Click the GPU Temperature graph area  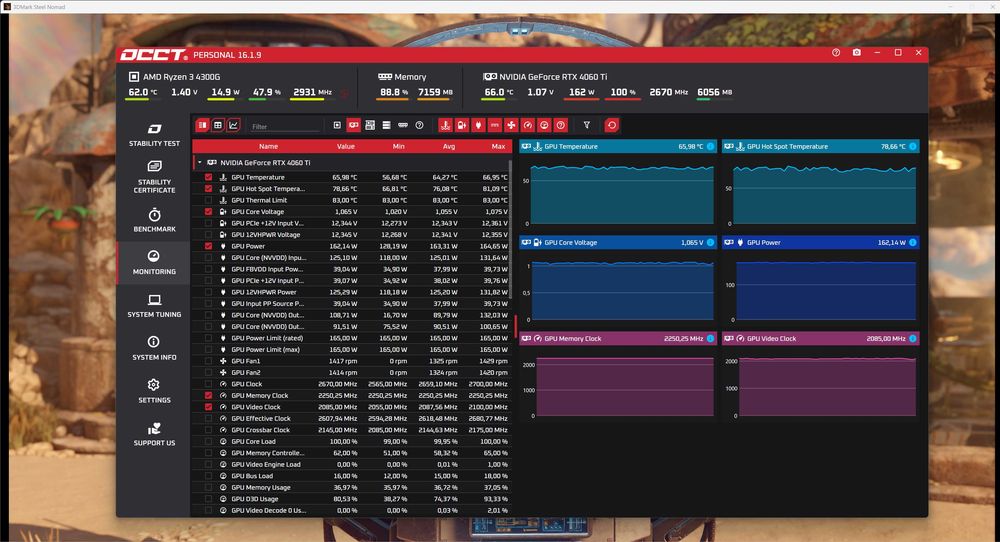622,194
